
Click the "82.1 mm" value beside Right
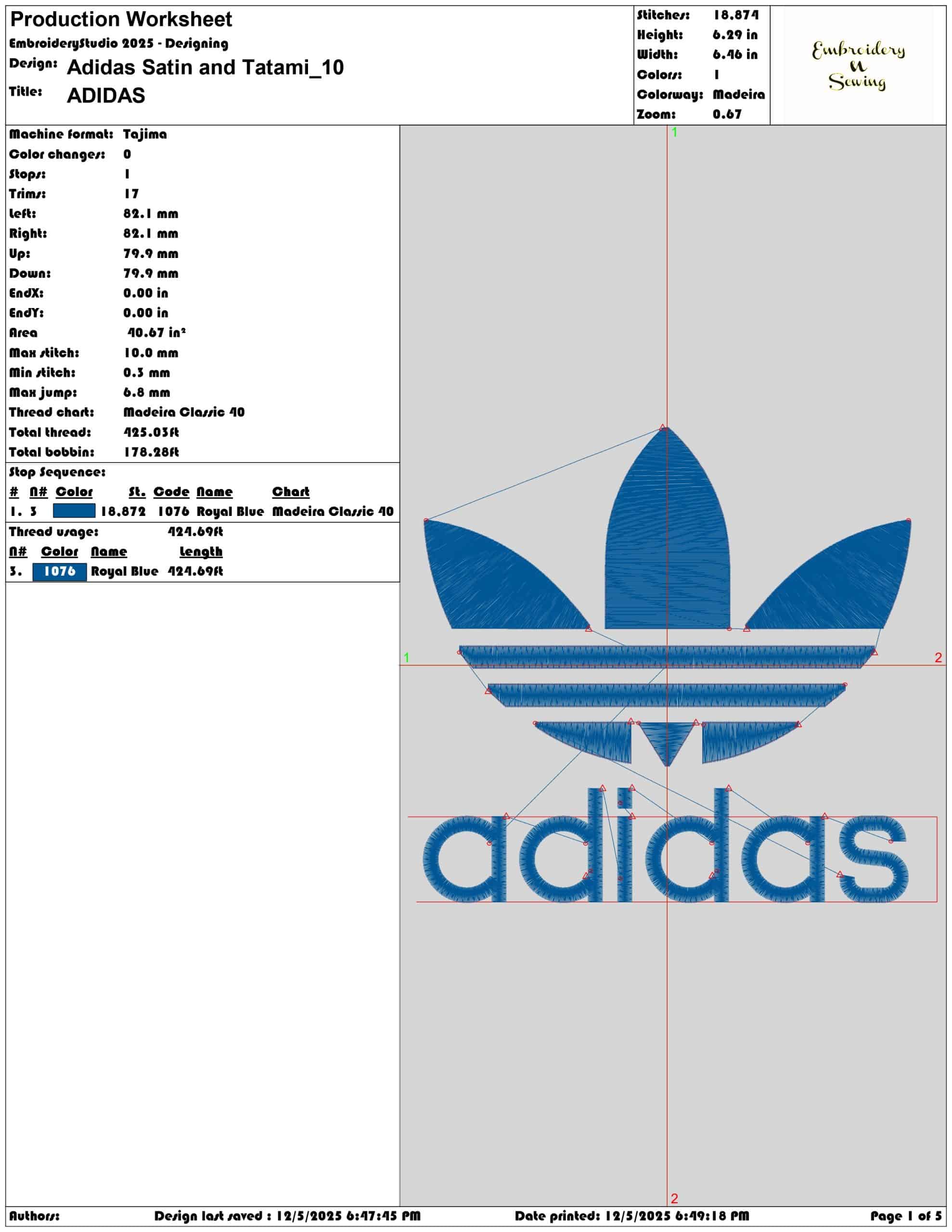click(151, 233)
